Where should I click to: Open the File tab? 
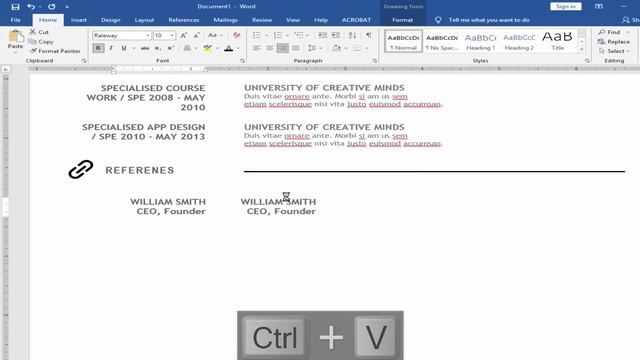[x=16, y=20]
